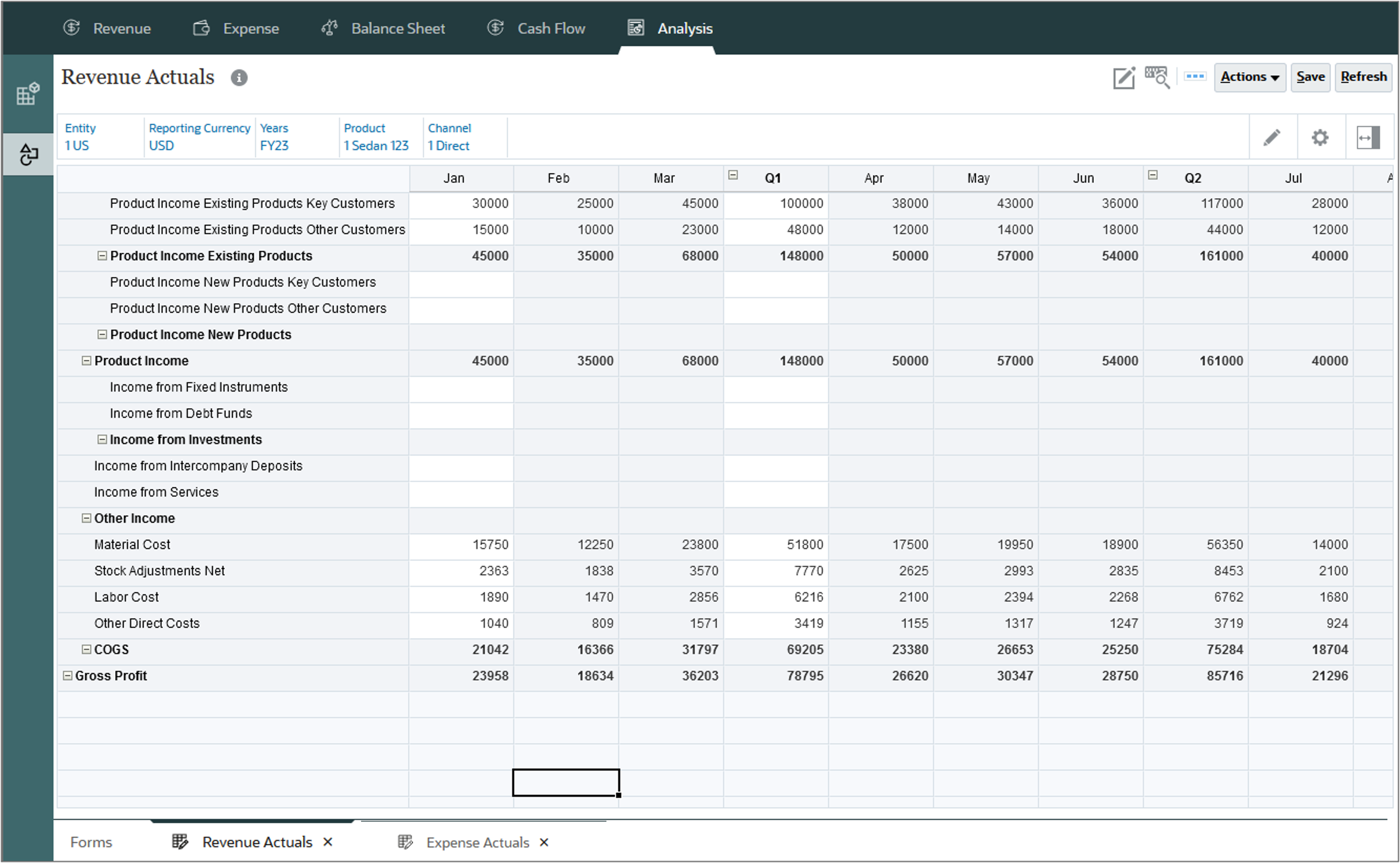1400x863 pixels.
Task: Change Reporting Currency value USD
Action: (161, 145)
